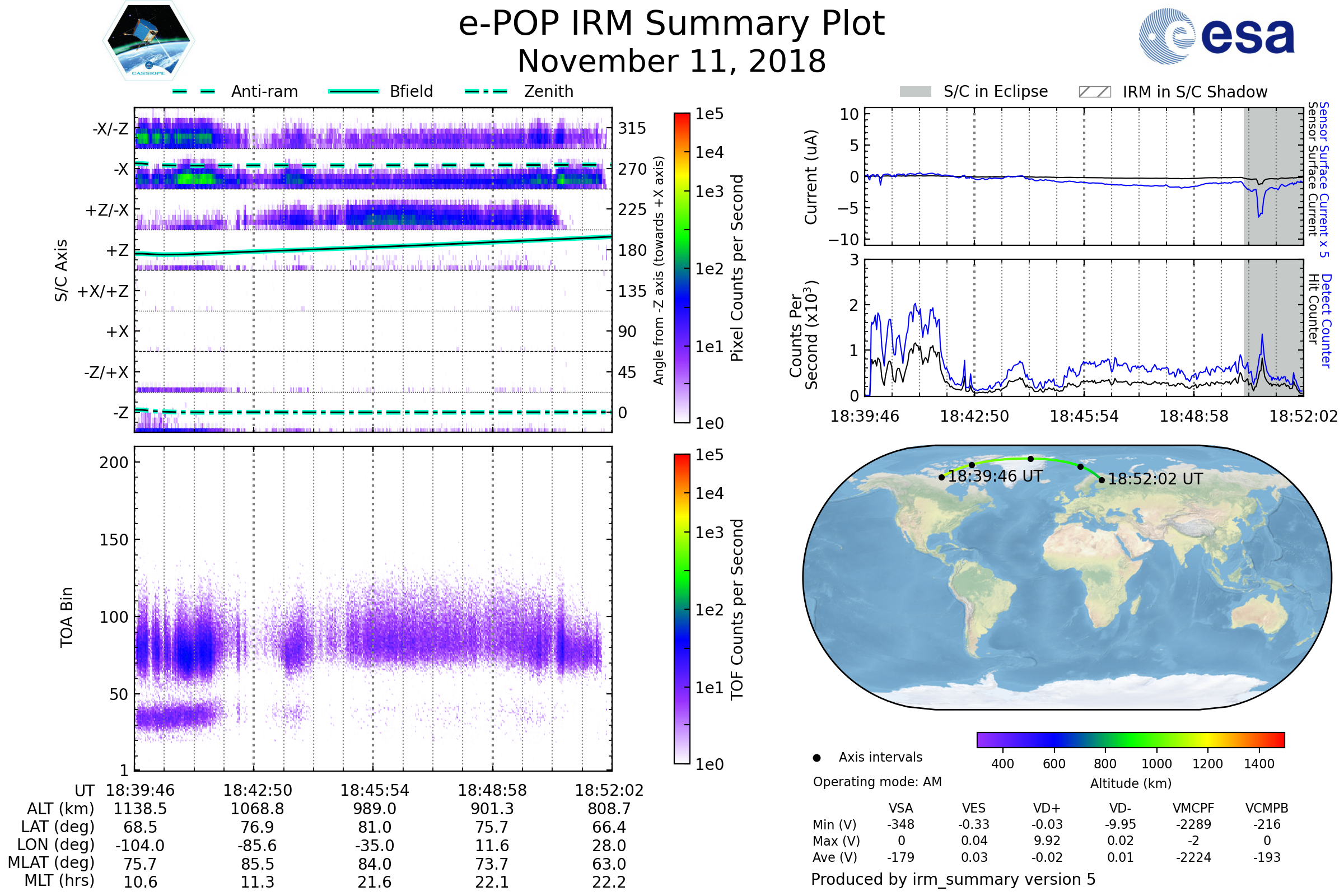The width and height of the screenshot is (1344, 896).
Task: Click the 18:39:46 UT orbit start dot
Action: [942, 477]
